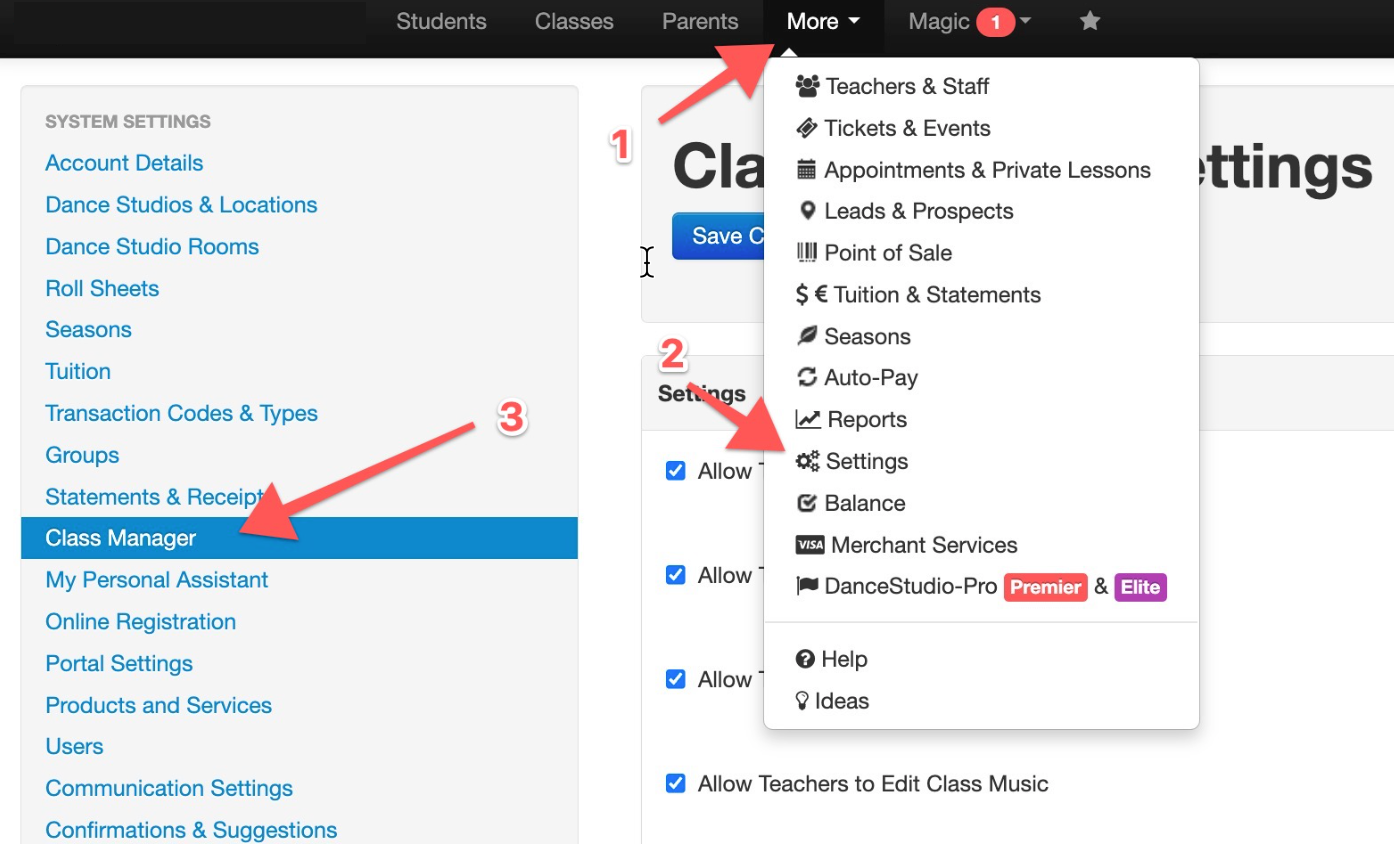Open Dance Studio Rooms sidebar link

click(152, 247)
